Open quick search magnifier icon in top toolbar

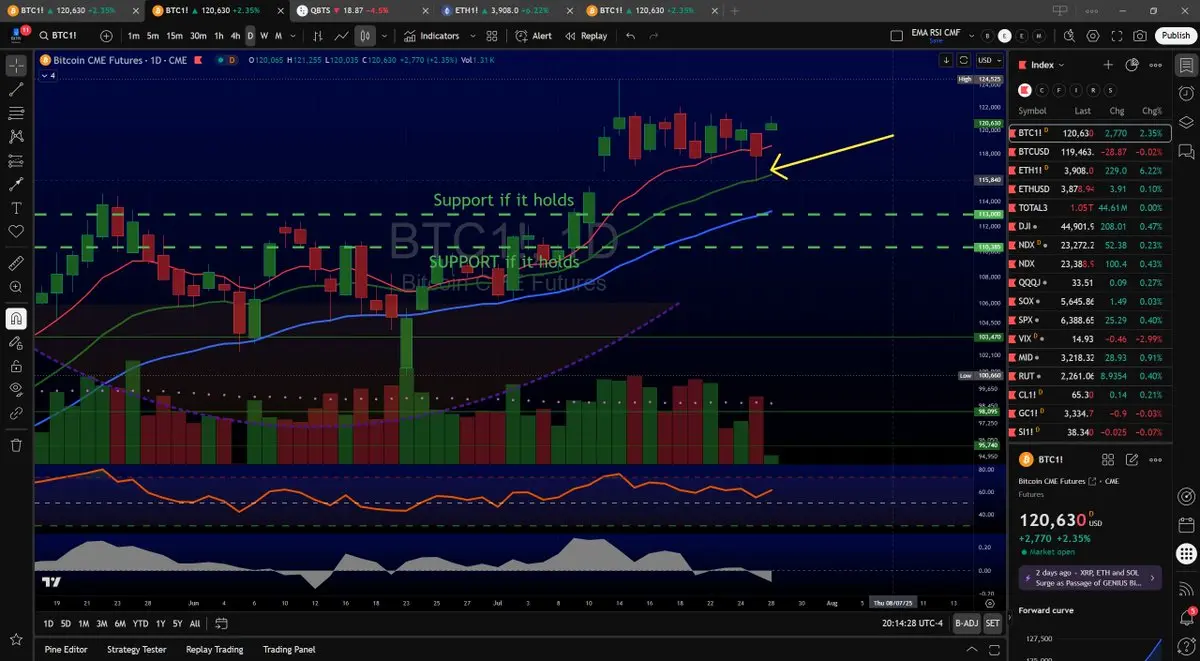click(x=1068, y=35)
